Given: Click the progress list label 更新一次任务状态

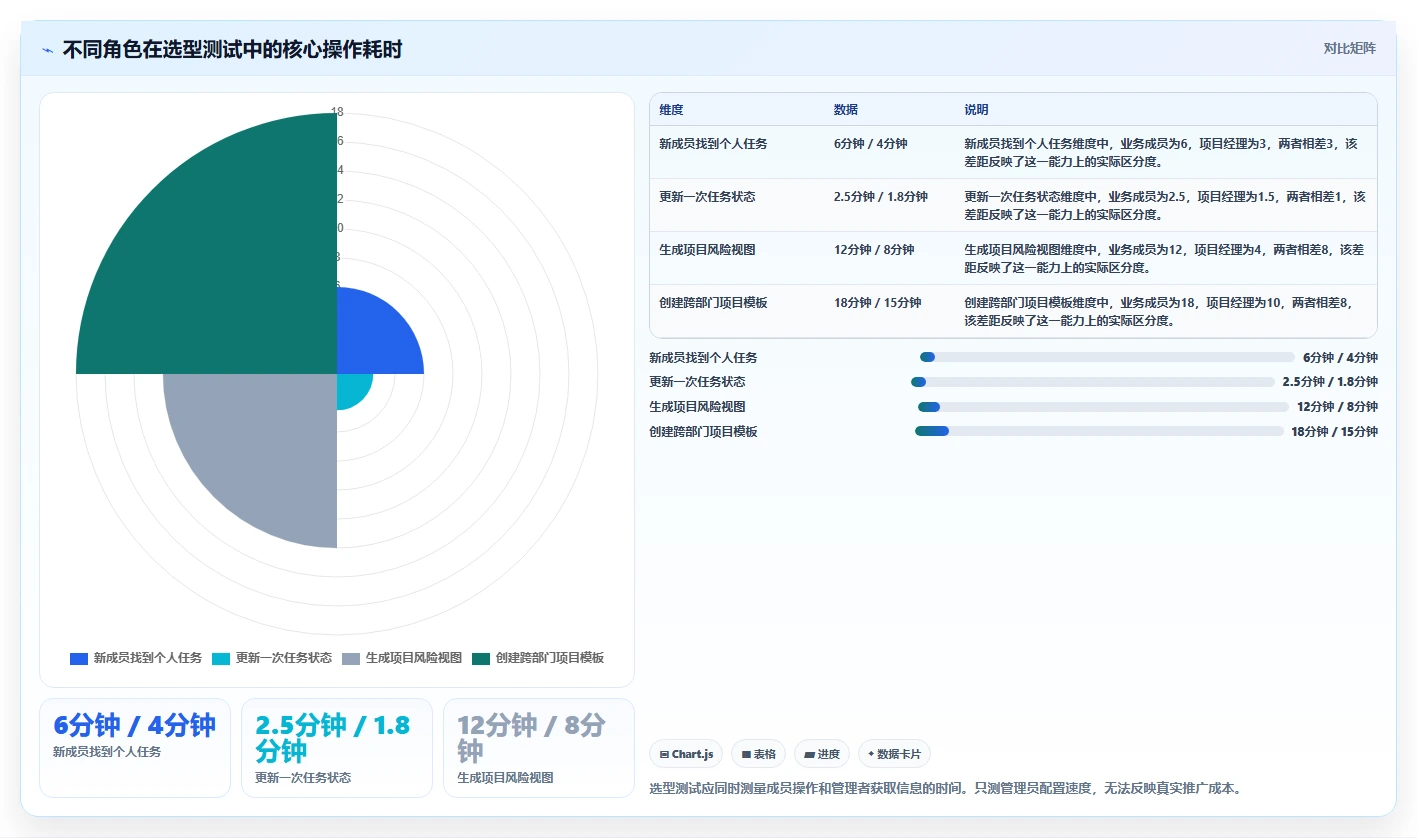Looking at the screenshot, I should click(697, 382).
